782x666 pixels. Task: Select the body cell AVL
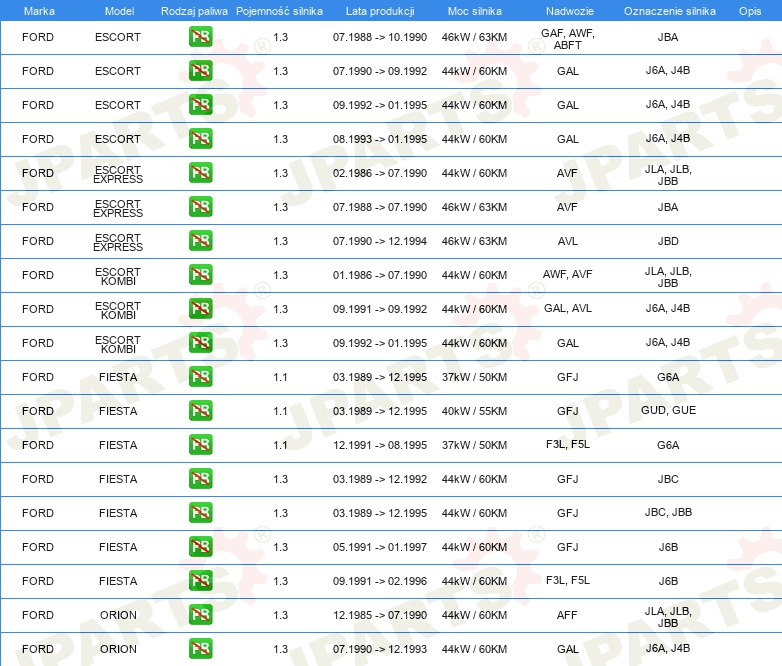[568, 241]
